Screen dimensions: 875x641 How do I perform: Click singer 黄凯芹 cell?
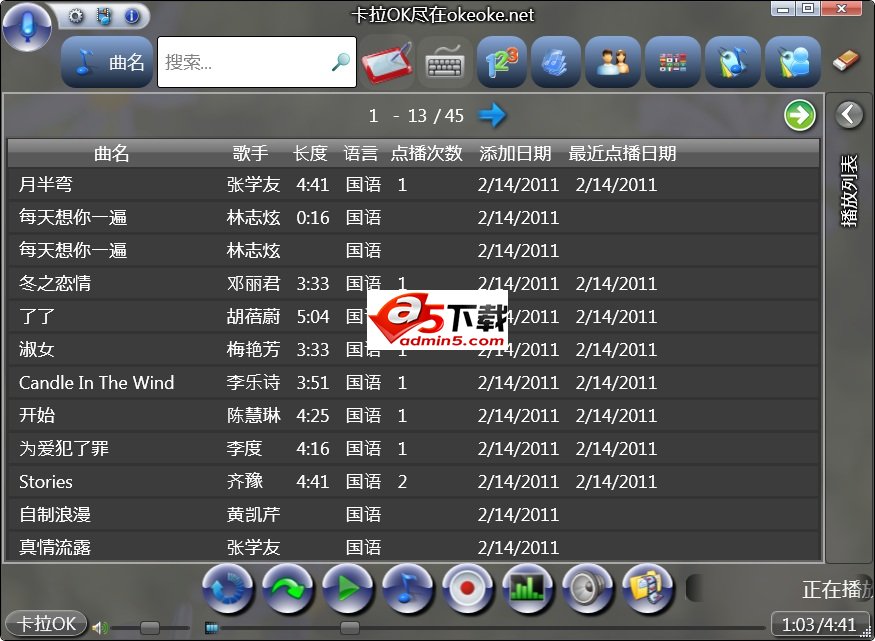(x=253, y=514)
